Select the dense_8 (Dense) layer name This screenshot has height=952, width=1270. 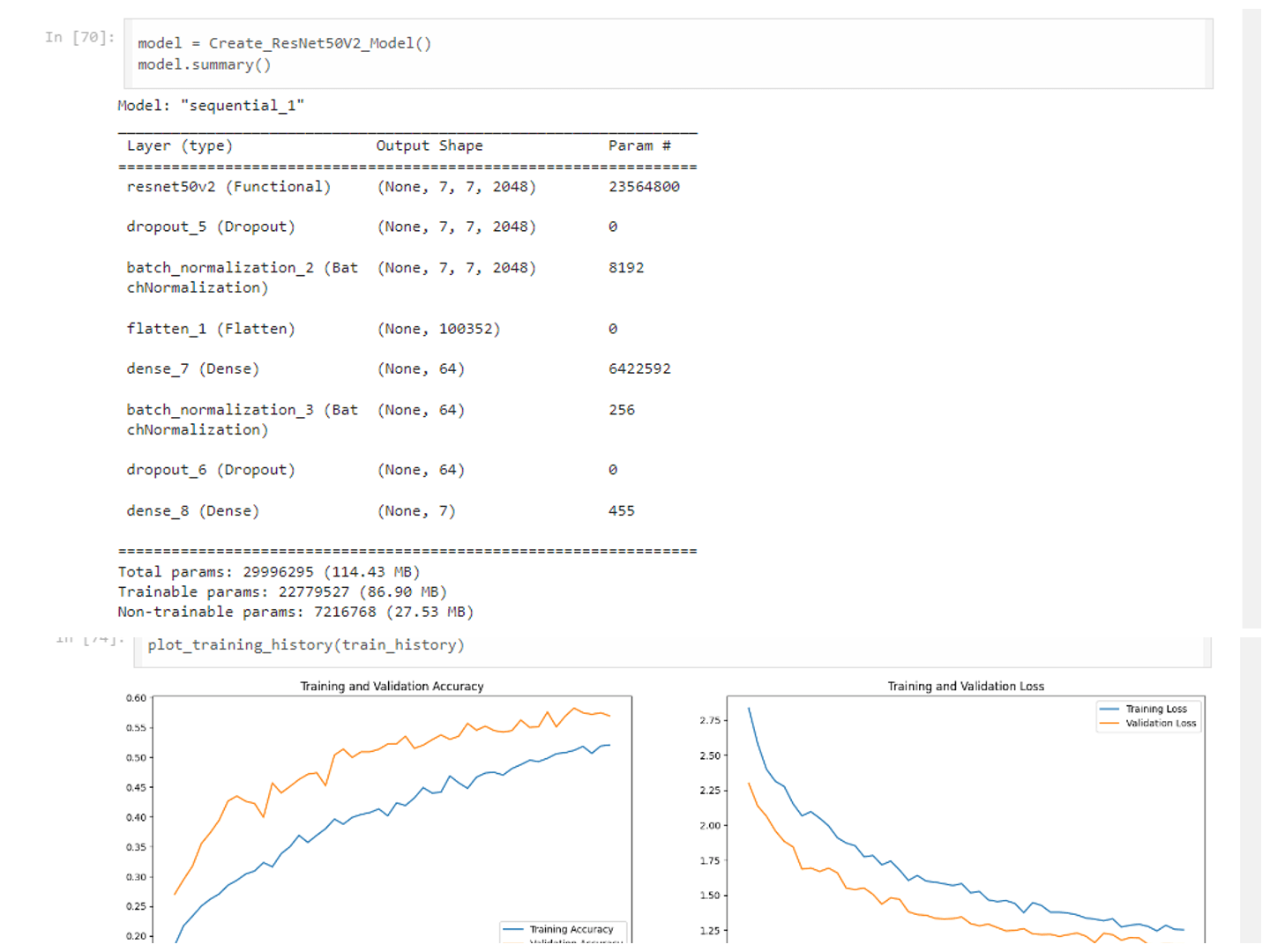coord(193,510)
